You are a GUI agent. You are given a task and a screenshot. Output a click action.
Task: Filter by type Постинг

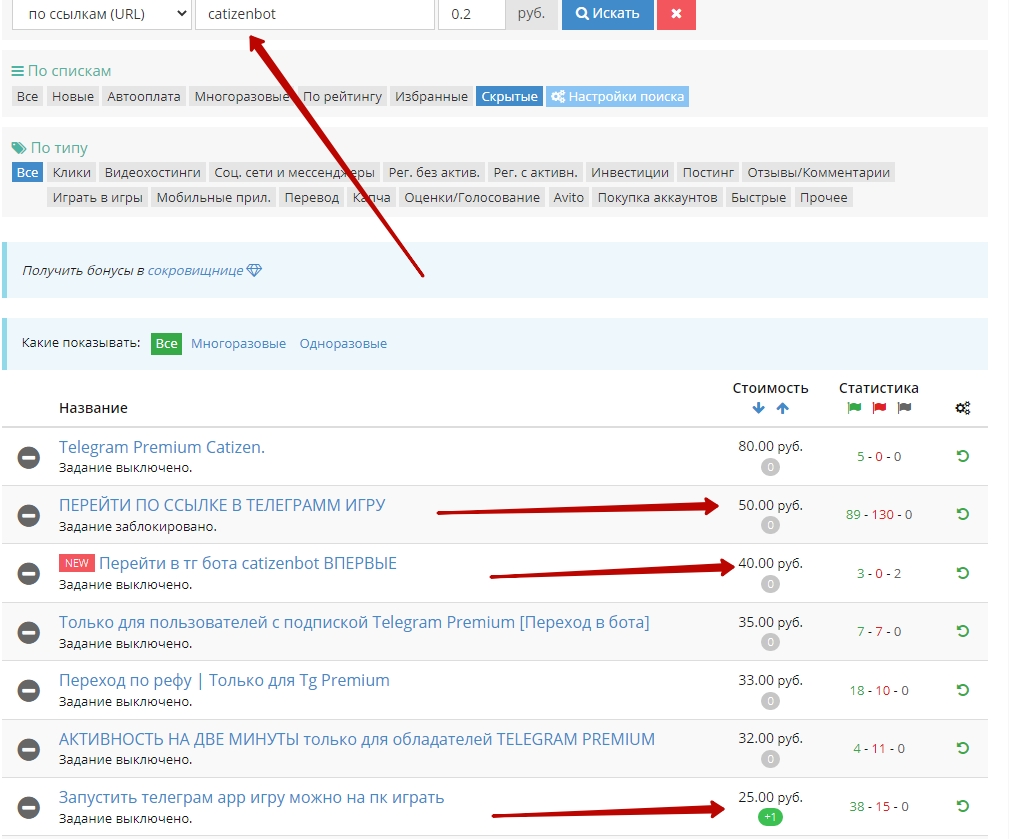tap(708, 172)
